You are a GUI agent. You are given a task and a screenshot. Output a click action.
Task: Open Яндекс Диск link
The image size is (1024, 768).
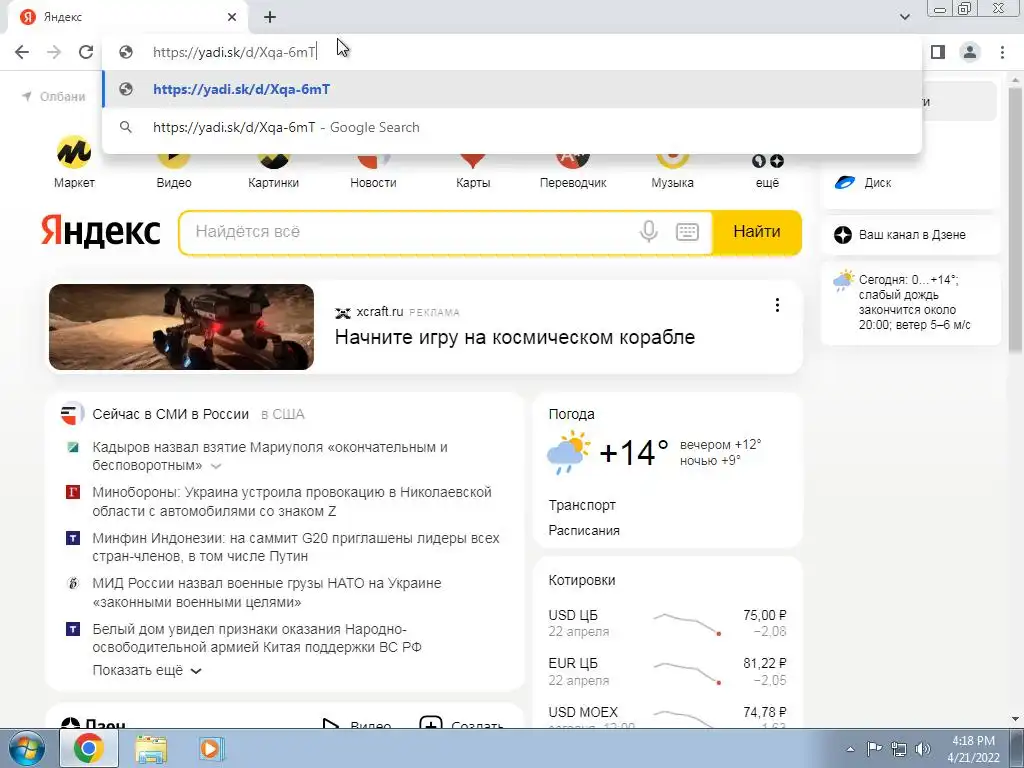tap(863, 183)
